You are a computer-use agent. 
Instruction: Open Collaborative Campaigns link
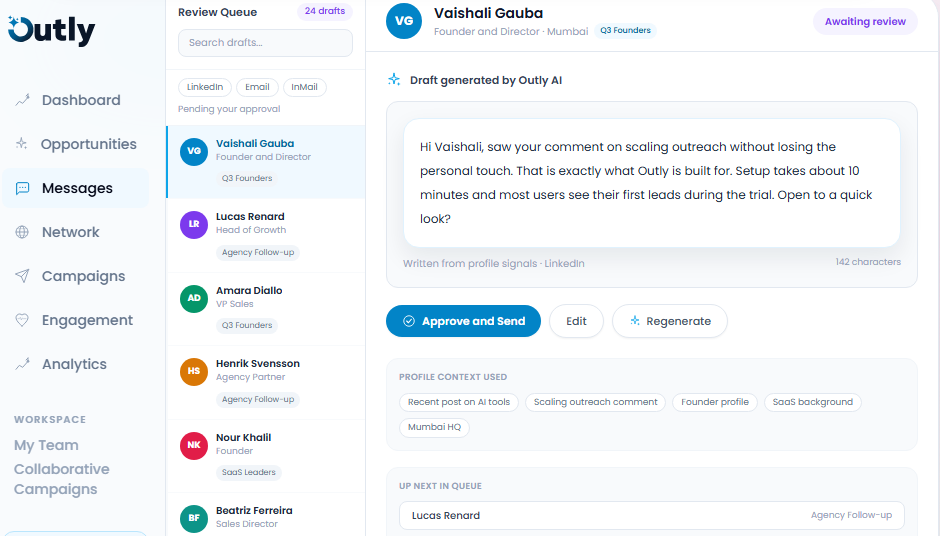62,479
